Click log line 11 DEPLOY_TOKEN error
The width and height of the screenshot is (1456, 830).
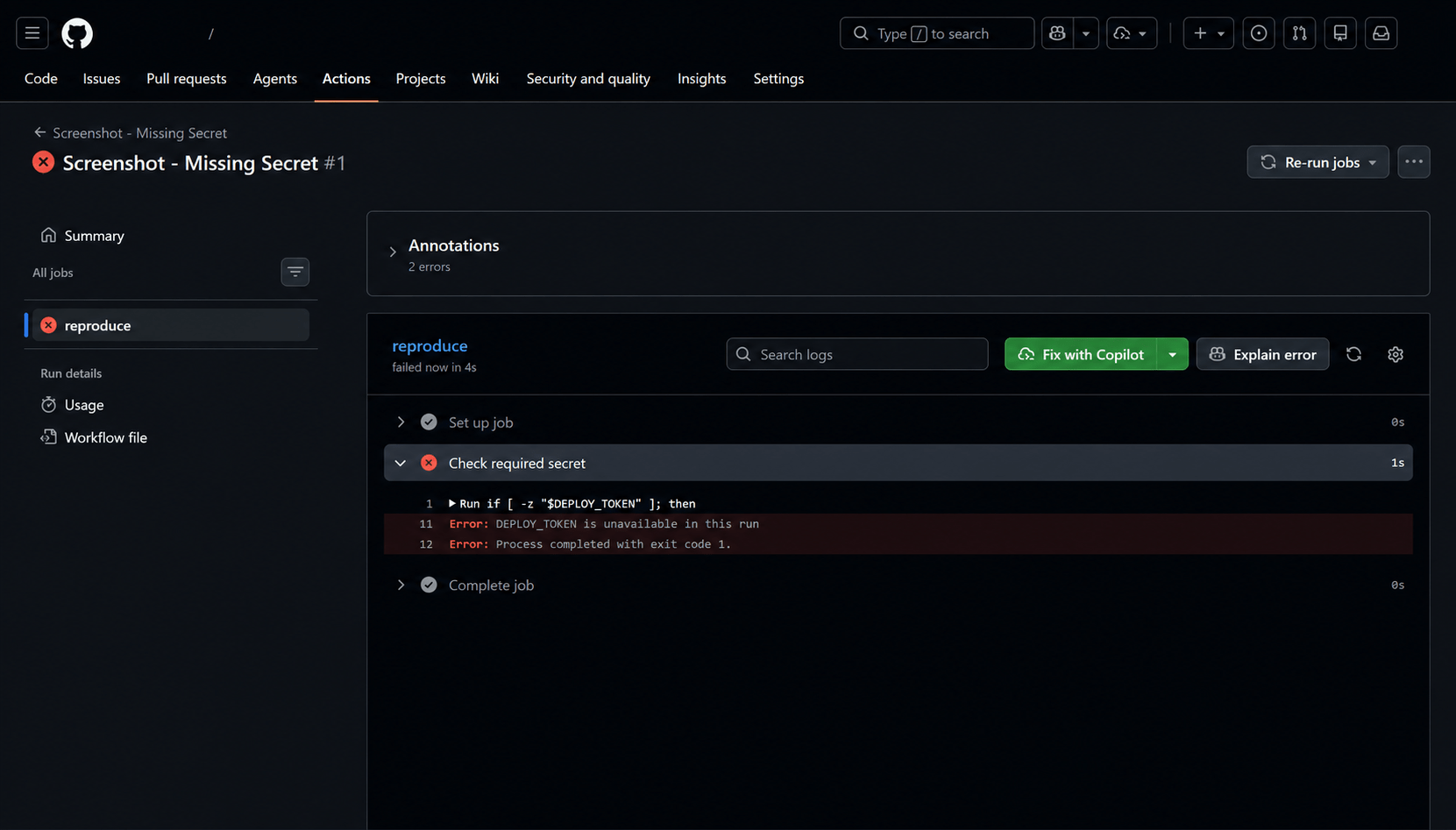tap(898, 524)
